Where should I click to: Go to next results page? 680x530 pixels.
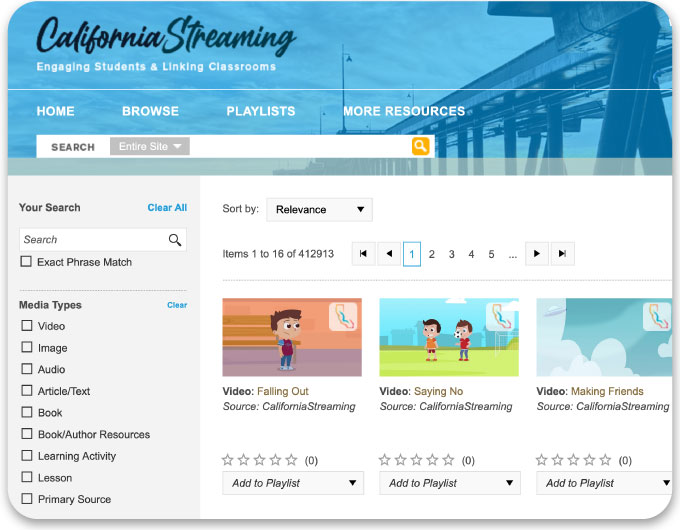pos(537,254)
